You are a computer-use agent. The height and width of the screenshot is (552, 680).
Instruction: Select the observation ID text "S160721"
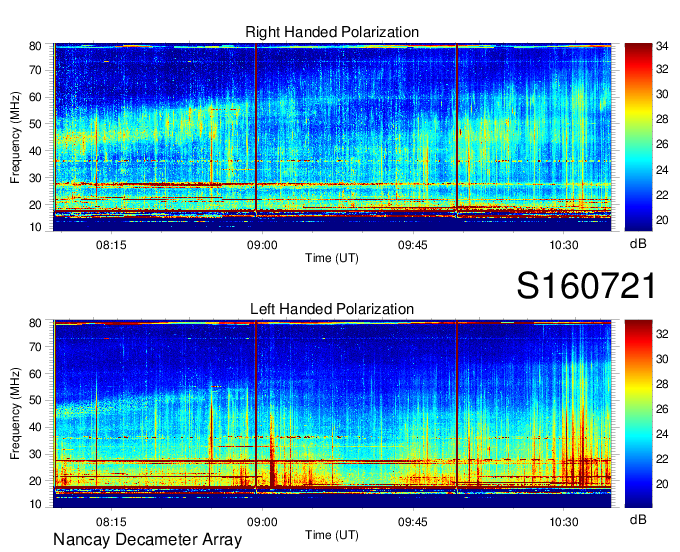click(586, 286)
